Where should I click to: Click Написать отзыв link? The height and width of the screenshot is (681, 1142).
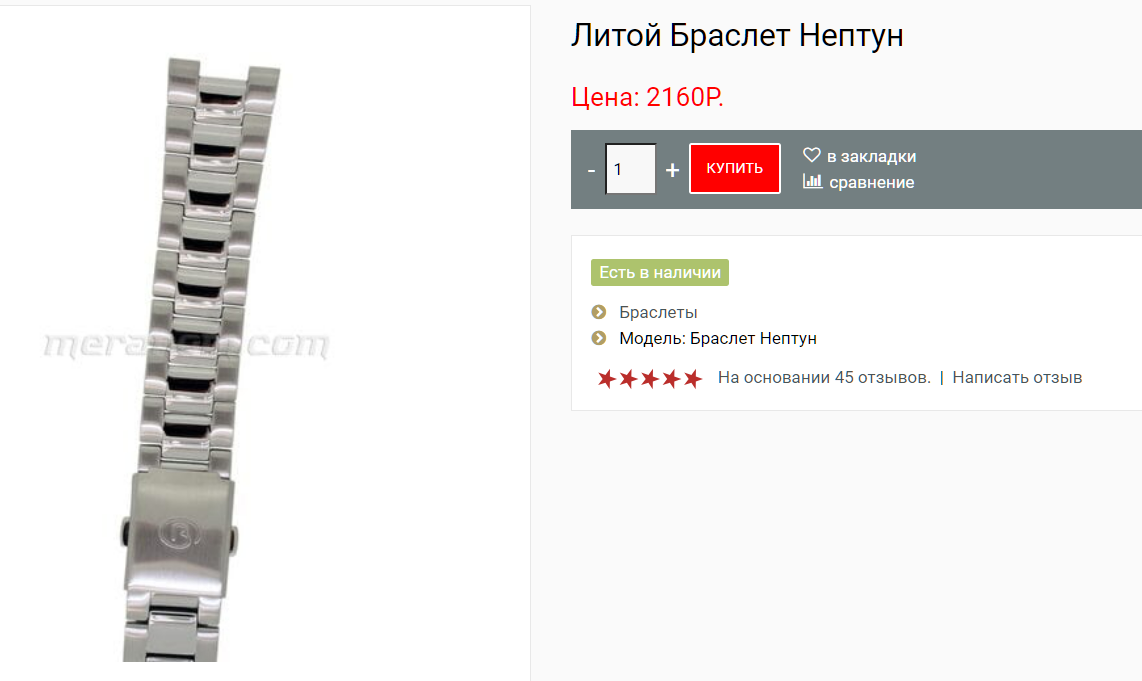1017,377
